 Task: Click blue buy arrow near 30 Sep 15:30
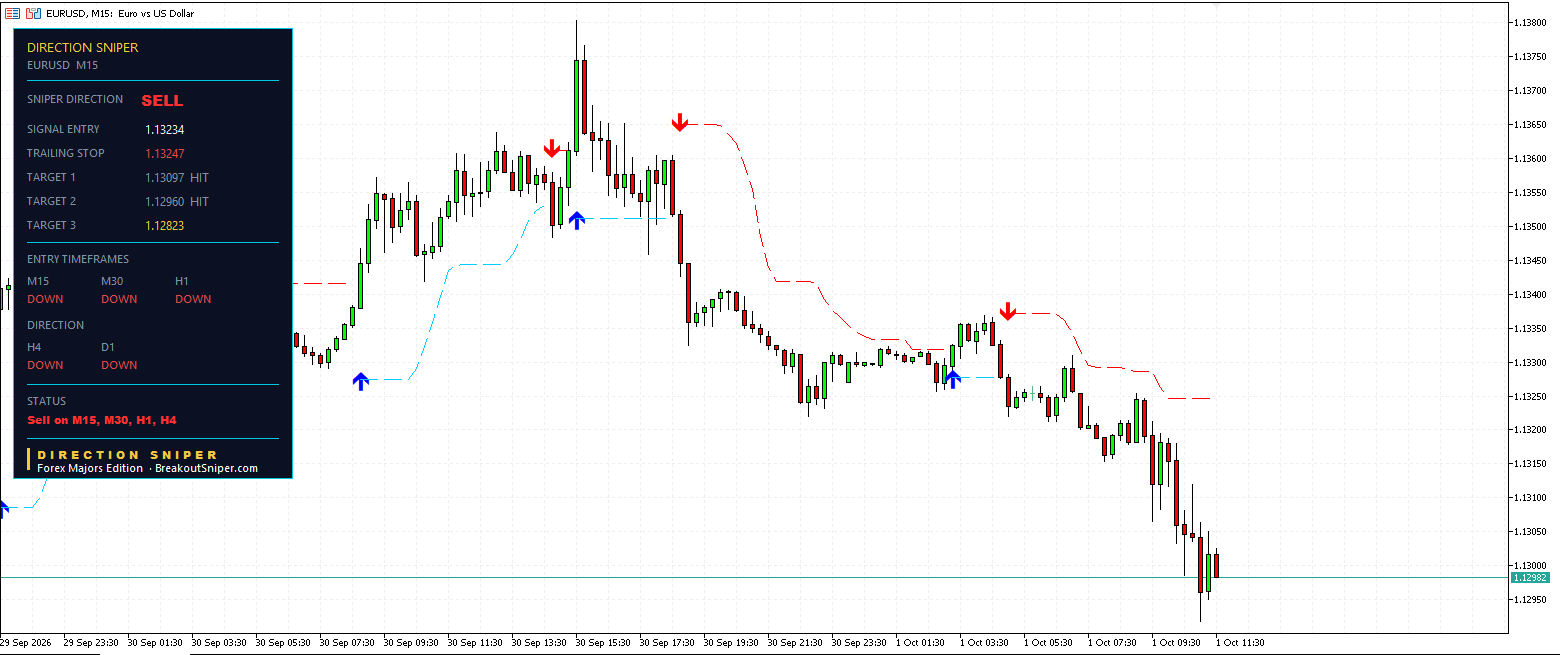(576, 220)
